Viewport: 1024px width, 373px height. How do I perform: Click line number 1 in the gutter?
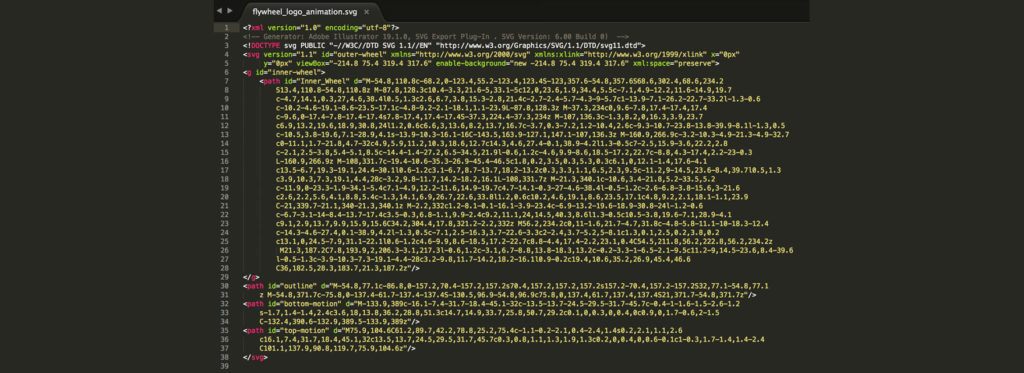[226, 27]
